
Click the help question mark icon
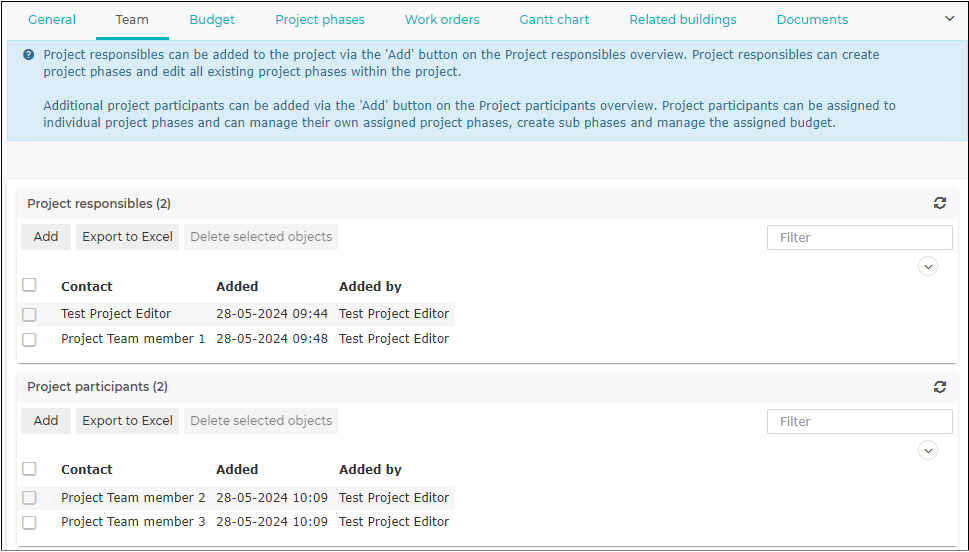[28, 55]
